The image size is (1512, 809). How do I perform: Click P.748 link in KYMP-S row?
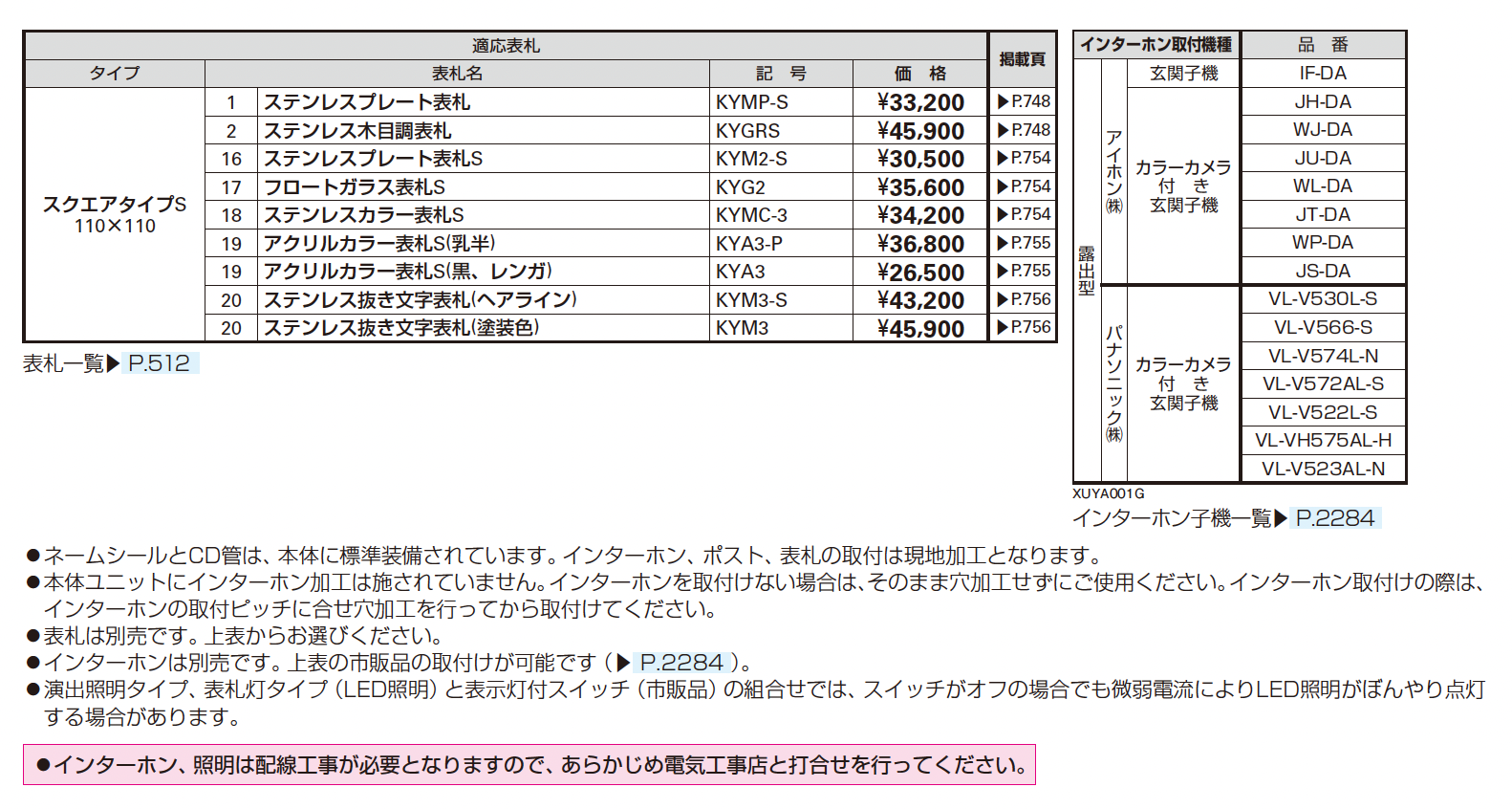coord(1024,101)
